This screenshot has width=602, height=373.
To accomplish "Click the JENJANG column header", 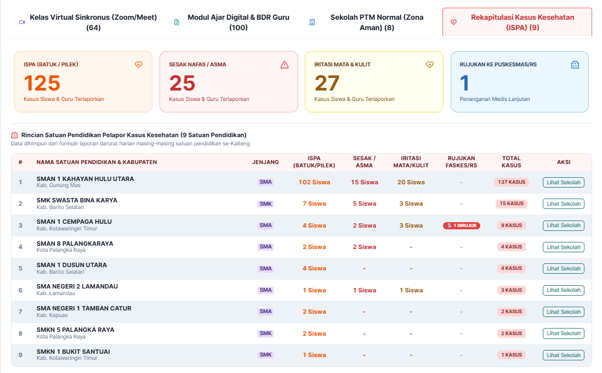I will tap(265, 162).
